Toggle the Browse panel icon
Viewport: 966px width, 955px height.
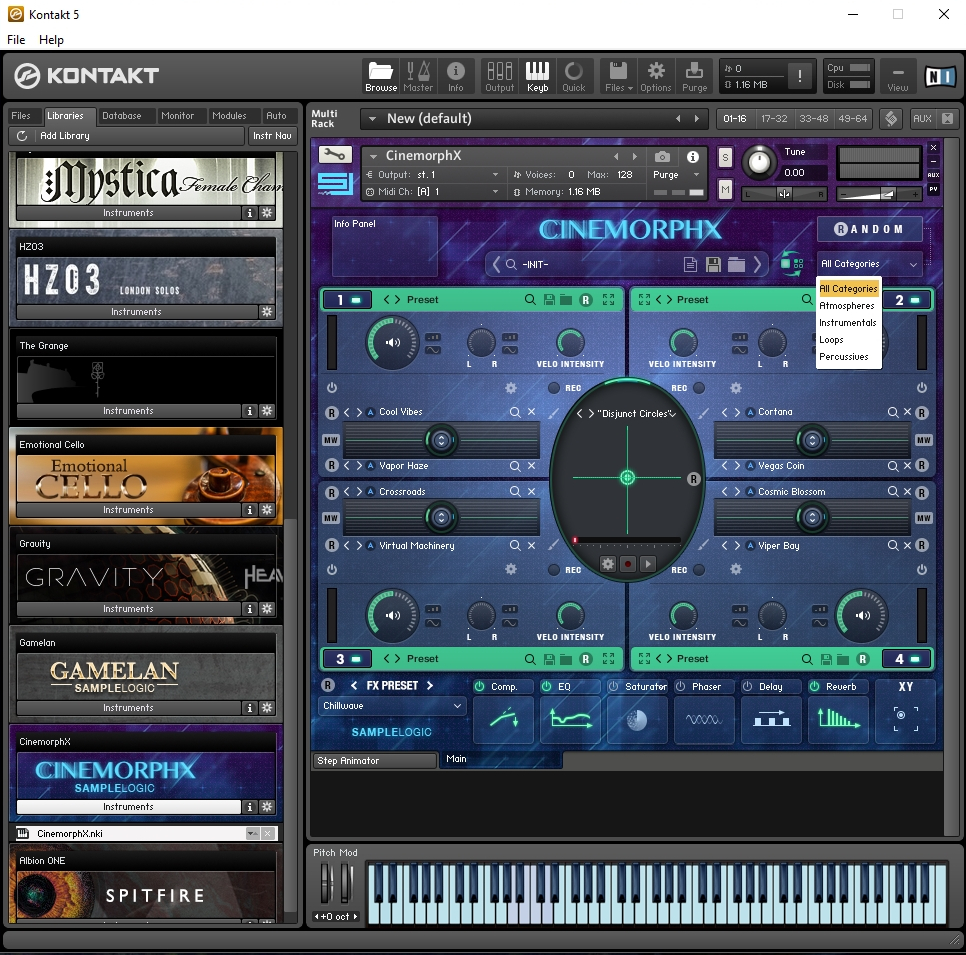click(x=381, y=76)
